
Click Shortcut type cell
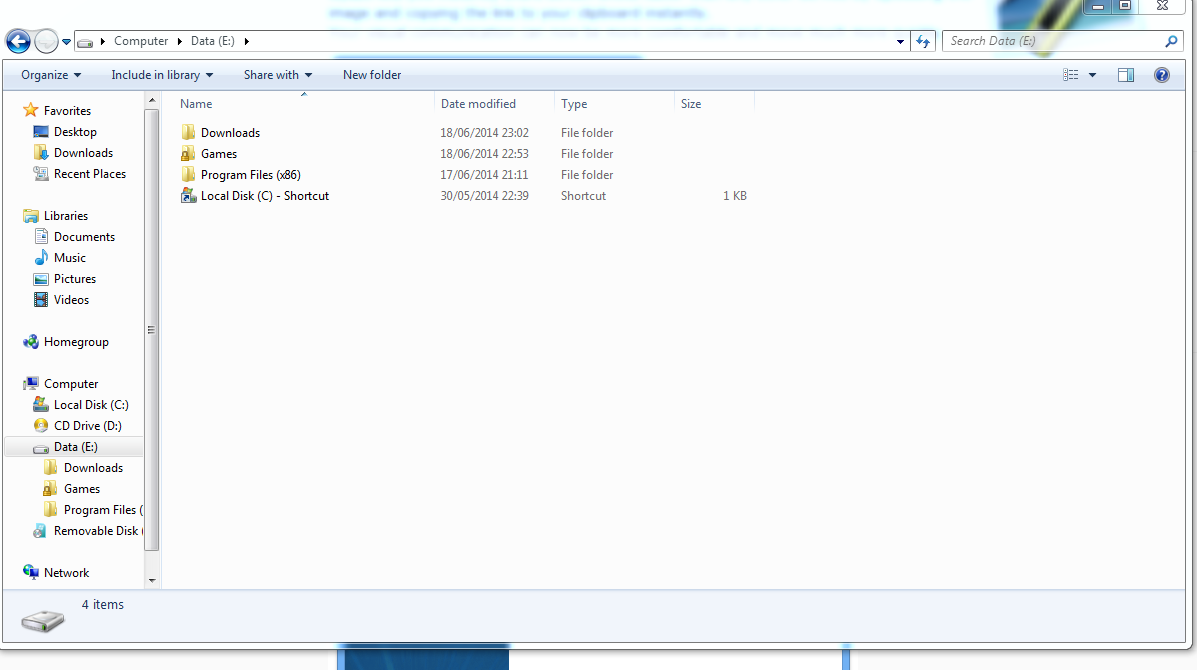click(x=583, y=196)
